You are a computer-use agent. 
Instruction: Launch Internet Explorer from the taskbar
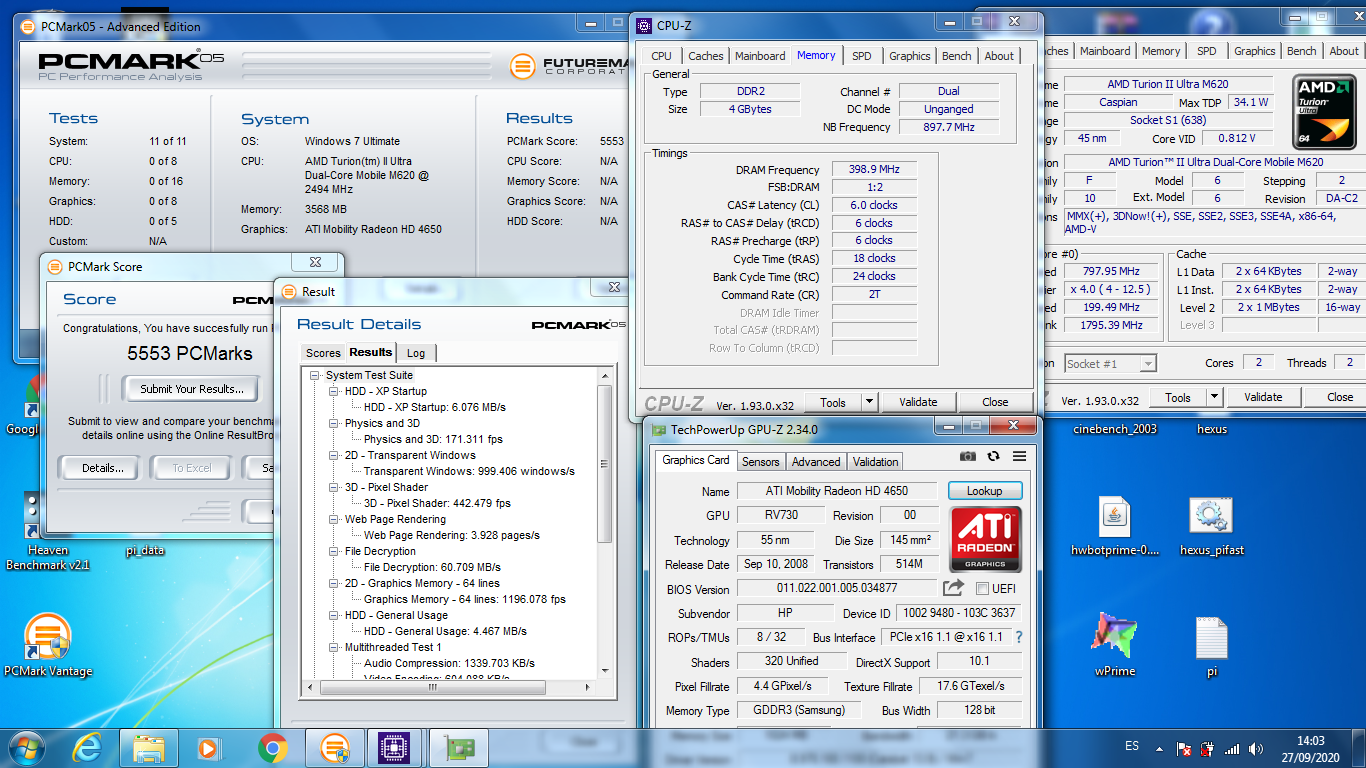click(x=88, y=747)
